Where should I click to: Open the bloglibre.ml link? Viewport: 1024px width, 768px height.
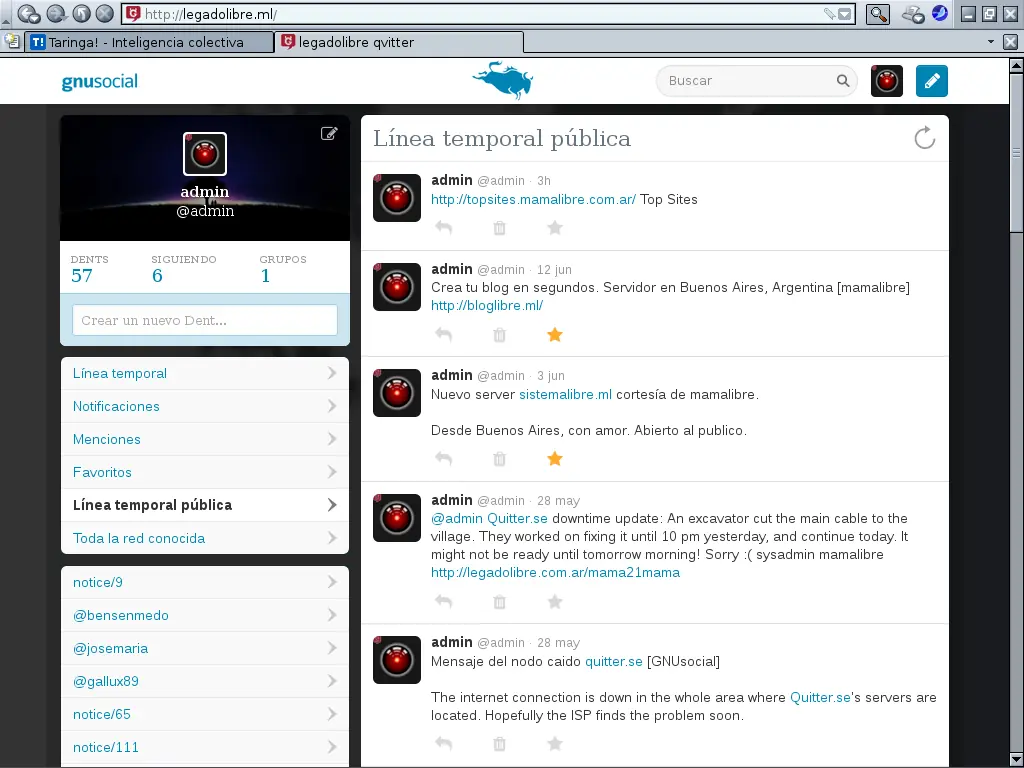point(487,306)
